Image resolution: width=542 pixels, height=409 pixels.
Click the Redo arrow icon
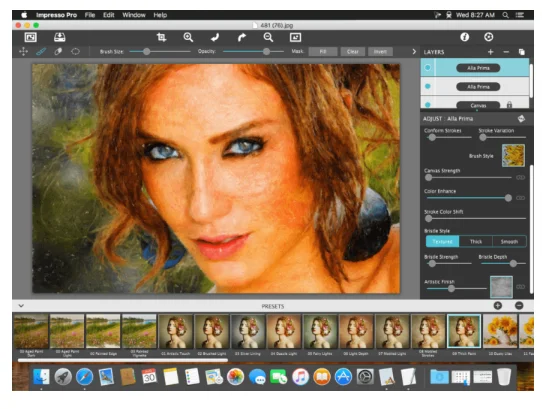point(242,37)
